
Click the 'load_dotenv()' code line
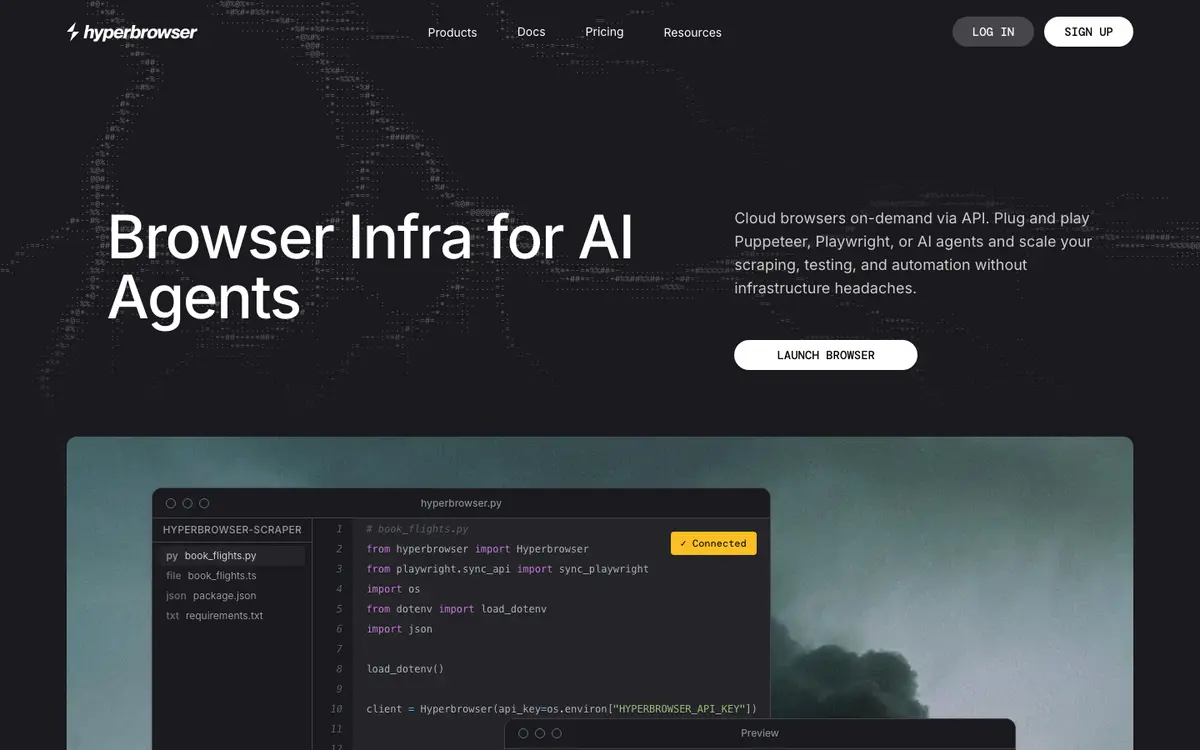point(405,669)
